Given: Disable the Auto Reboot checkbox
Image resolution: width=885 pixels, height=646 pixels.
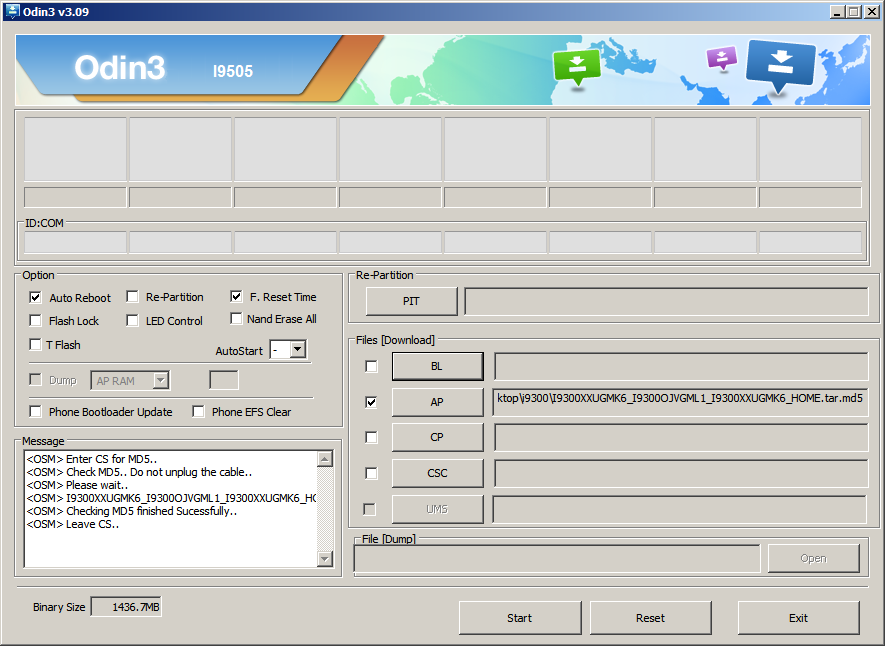Looking at the screenshot, I should pyautogui.click(x=36, y=297).
